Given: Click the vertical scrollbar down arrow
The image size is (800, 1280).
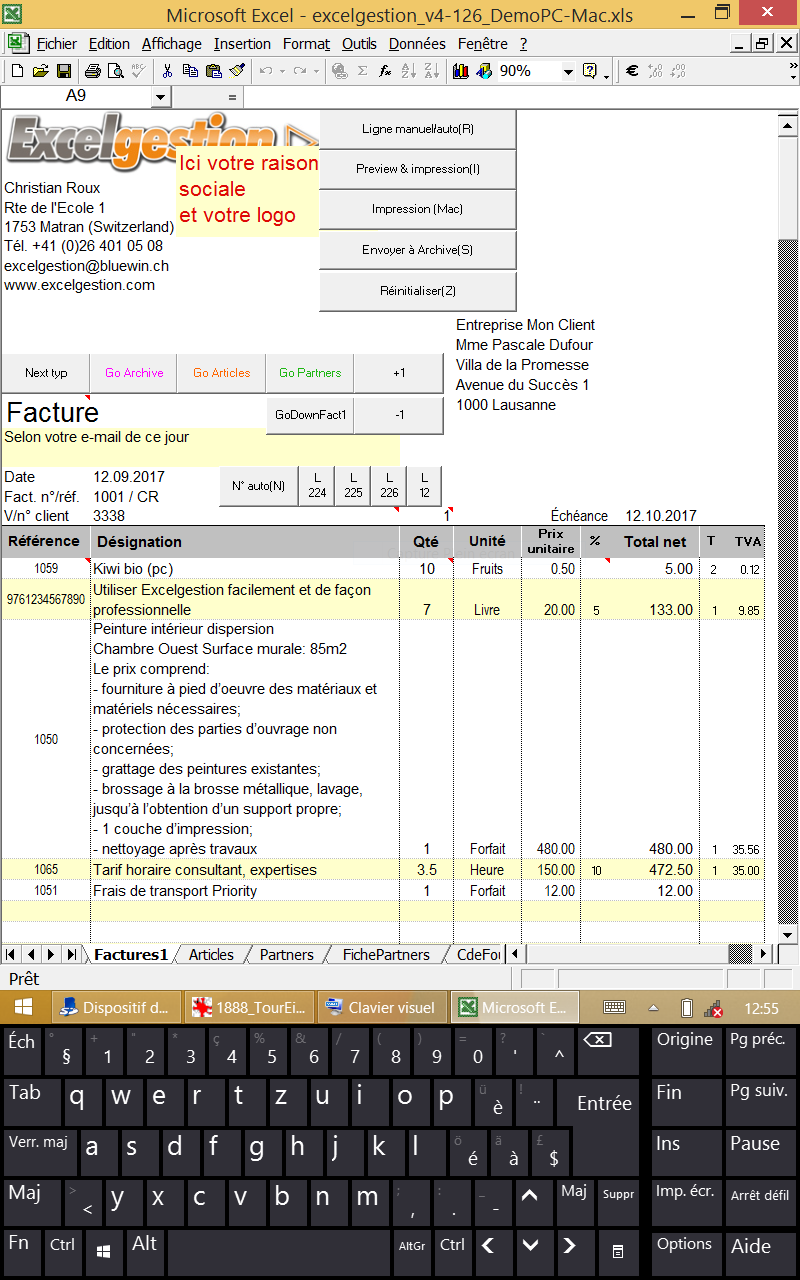Looking at the screenshot, I should pyautogui.click(x=787, y=934).
